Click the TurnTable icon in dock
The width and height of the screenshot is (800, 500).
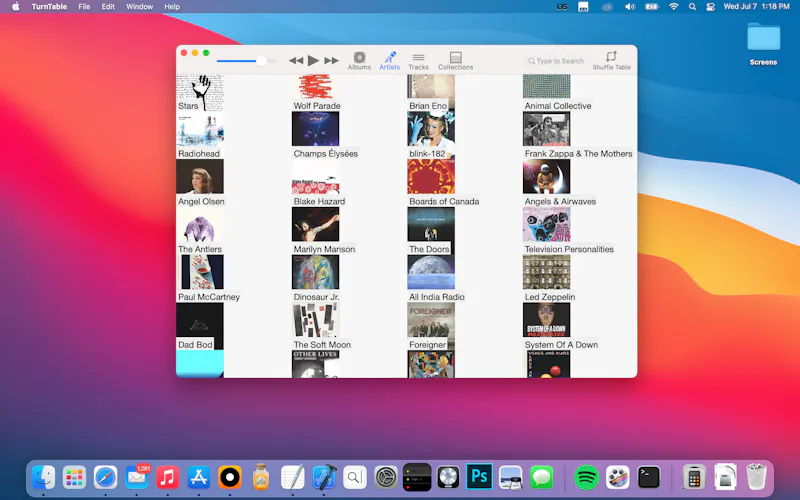point(230,478)
